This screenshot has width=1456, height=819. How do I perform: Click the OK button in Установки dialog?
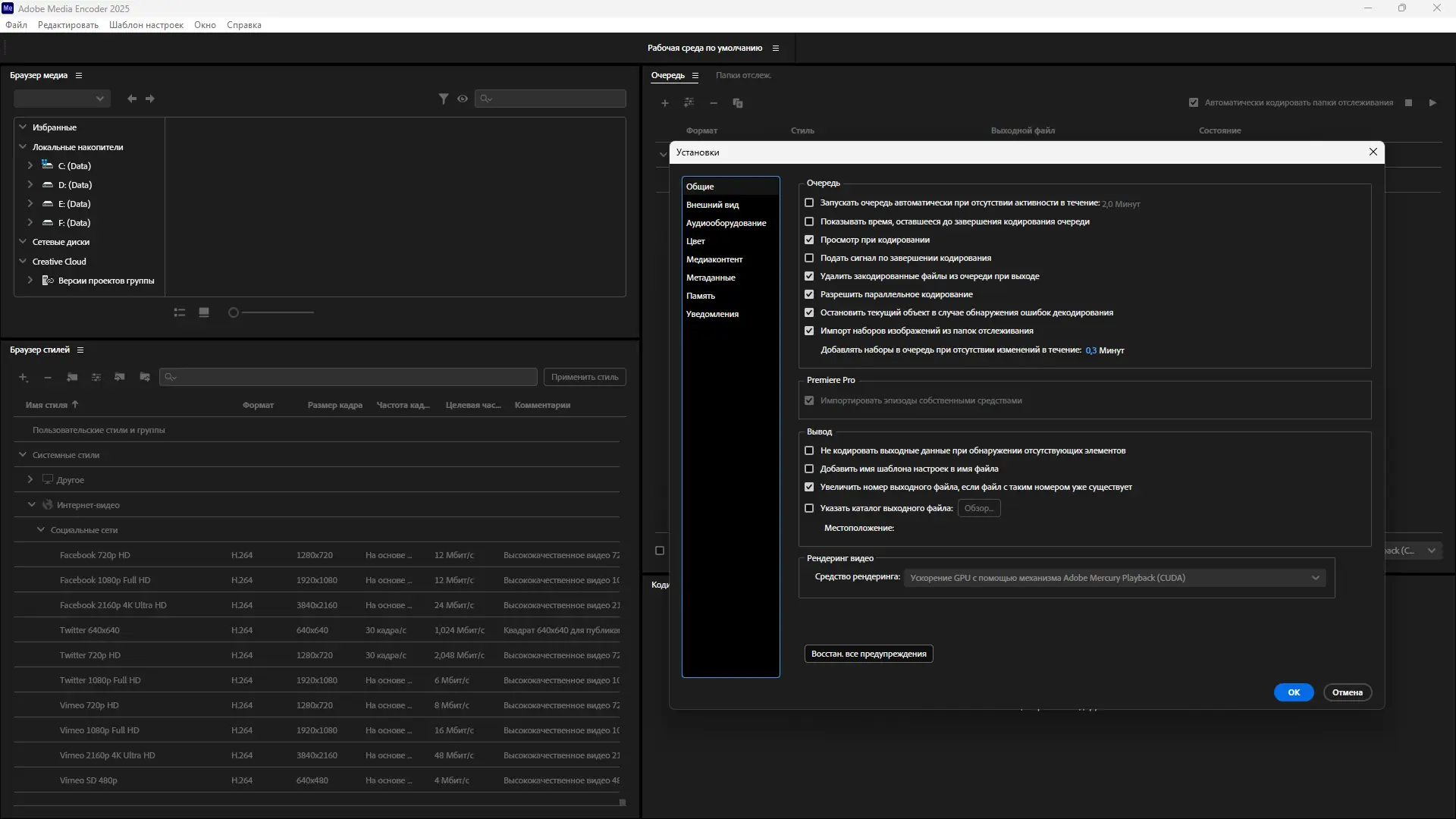pos(1293,692)
